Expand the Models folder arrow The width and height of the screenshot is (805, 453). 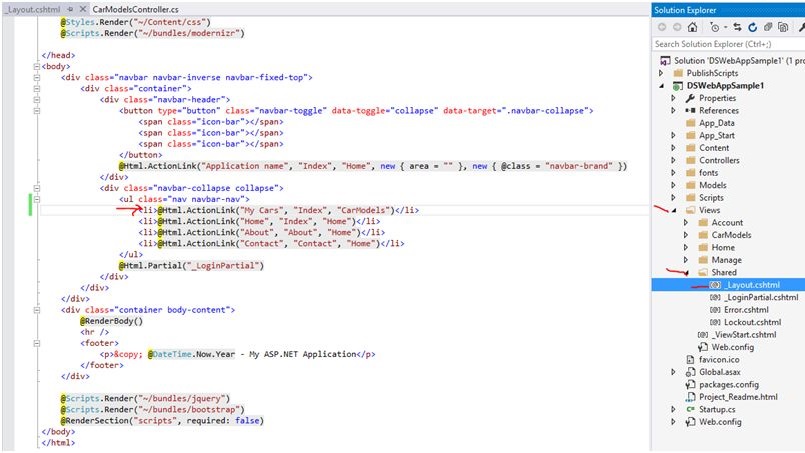(x=674, y=185)
